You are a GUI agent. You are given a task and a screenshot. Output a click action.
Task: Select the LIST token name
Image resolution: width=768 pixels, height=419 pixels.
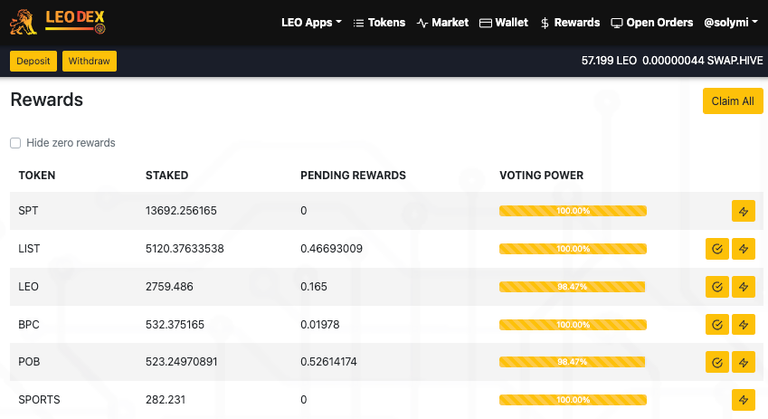[29, 249]
